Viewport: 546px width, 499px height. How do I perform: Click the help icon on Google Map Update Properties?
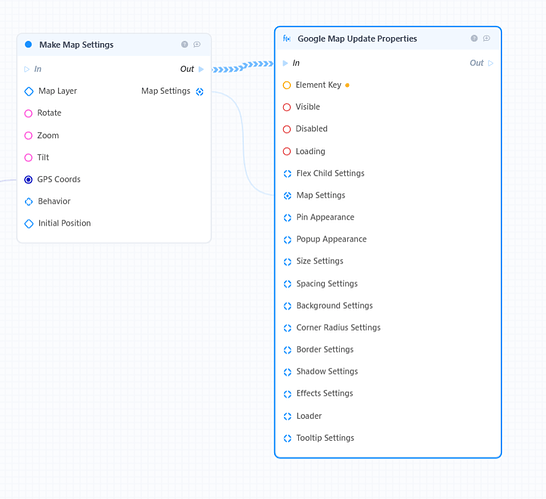(x=474, y=38)
